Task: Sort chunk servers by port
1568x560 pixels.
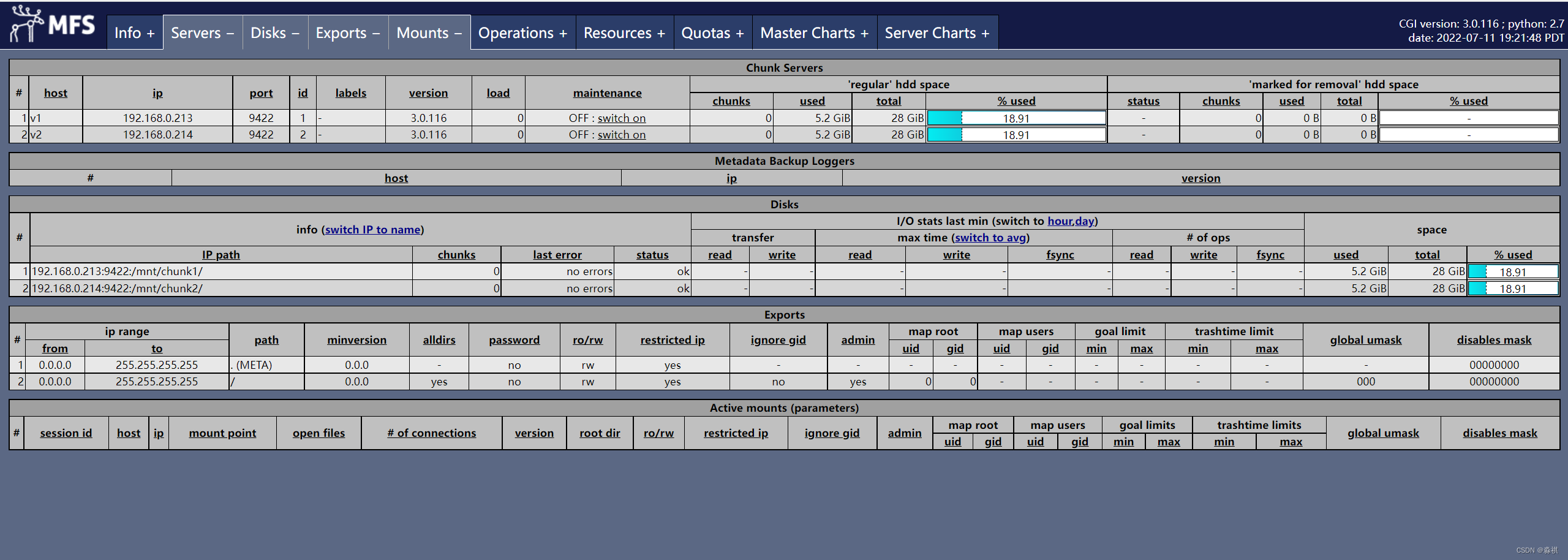Action: click(x=261, y=93)
